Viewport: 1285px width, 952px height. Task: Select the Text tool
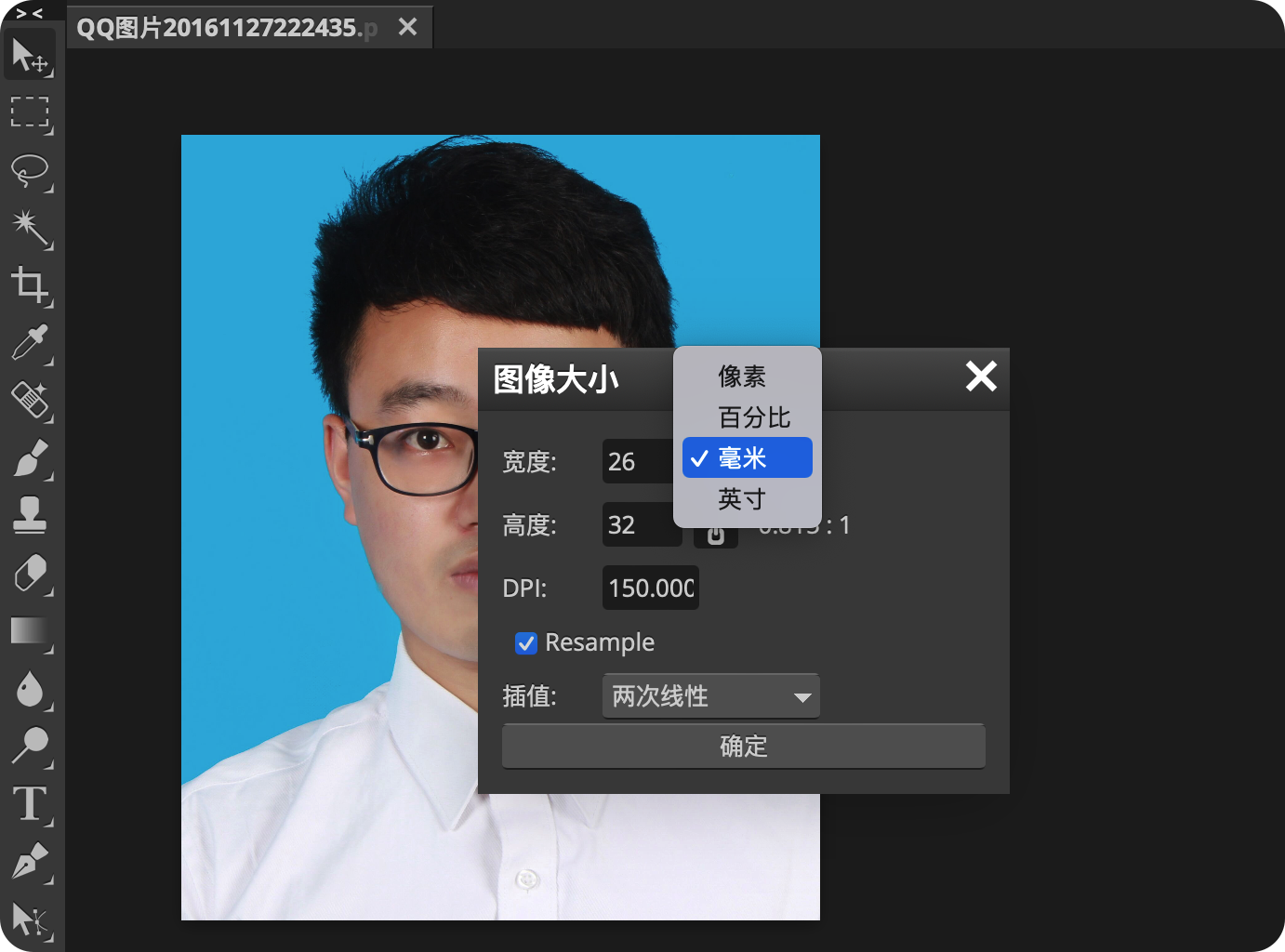click(31, 805)
